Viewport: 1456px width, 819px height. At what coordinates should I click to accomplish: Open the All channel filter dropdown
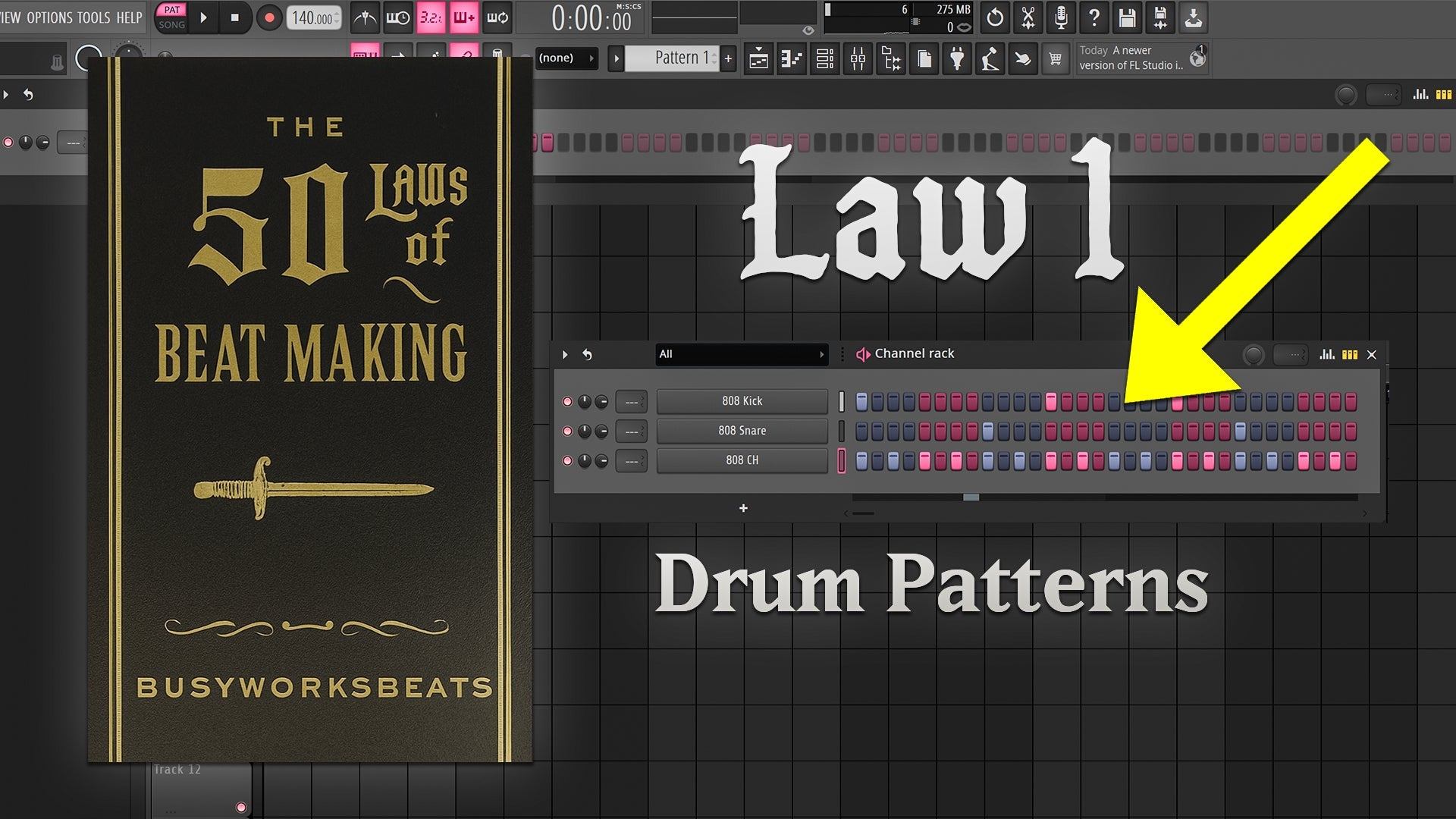(x=742, y=353)
